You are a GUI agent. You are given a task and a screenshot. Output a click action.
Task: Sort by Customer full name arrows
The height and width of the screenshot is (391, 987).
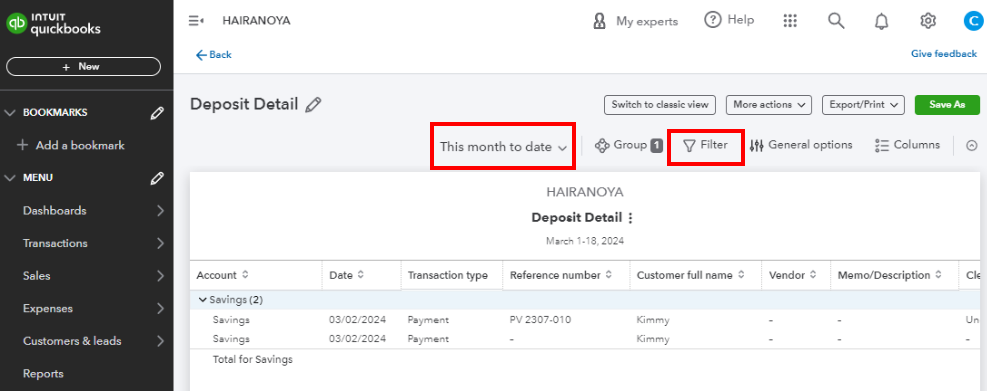coord(742,275)
